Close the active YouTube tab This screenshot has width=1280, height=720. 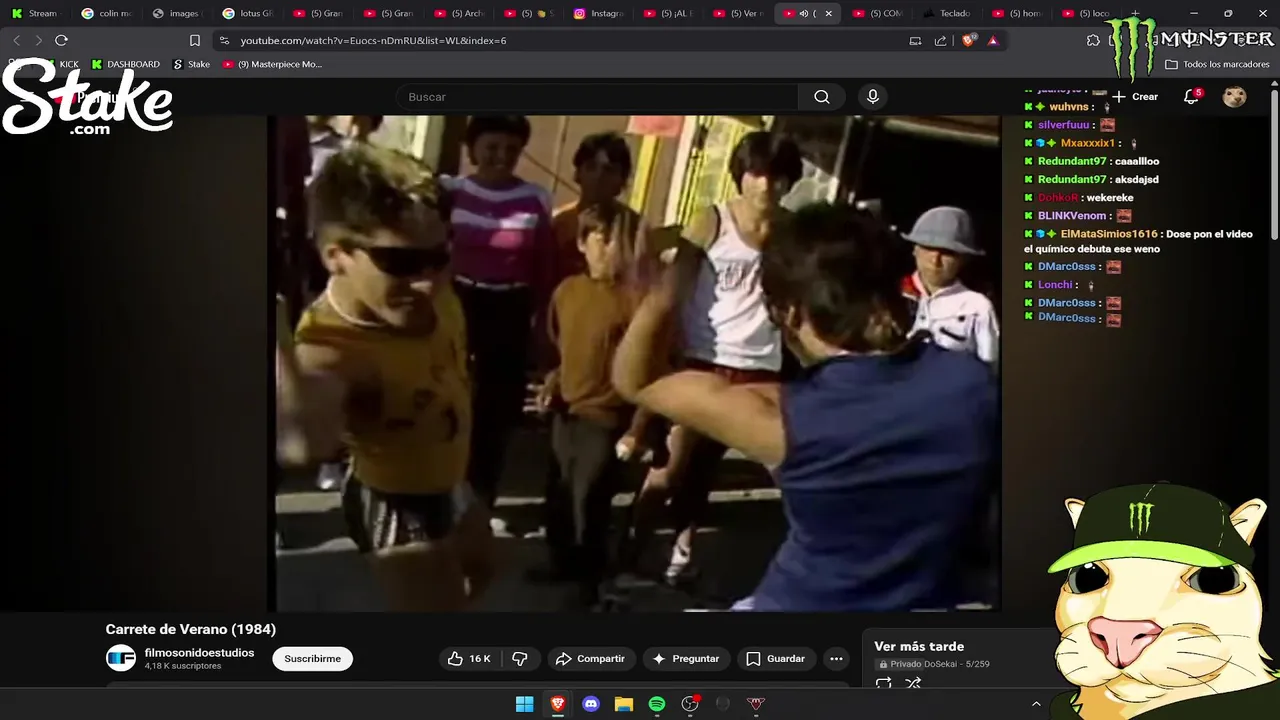[x=828, y=13]
